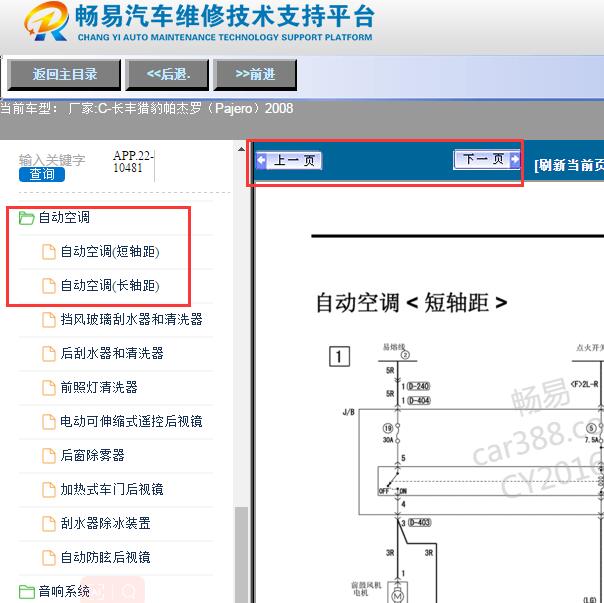The width and height of the screenshot is (604, 603).
Task: Click the current vehicle model text line
Action: pyautogui.click(x=147, y=108)
